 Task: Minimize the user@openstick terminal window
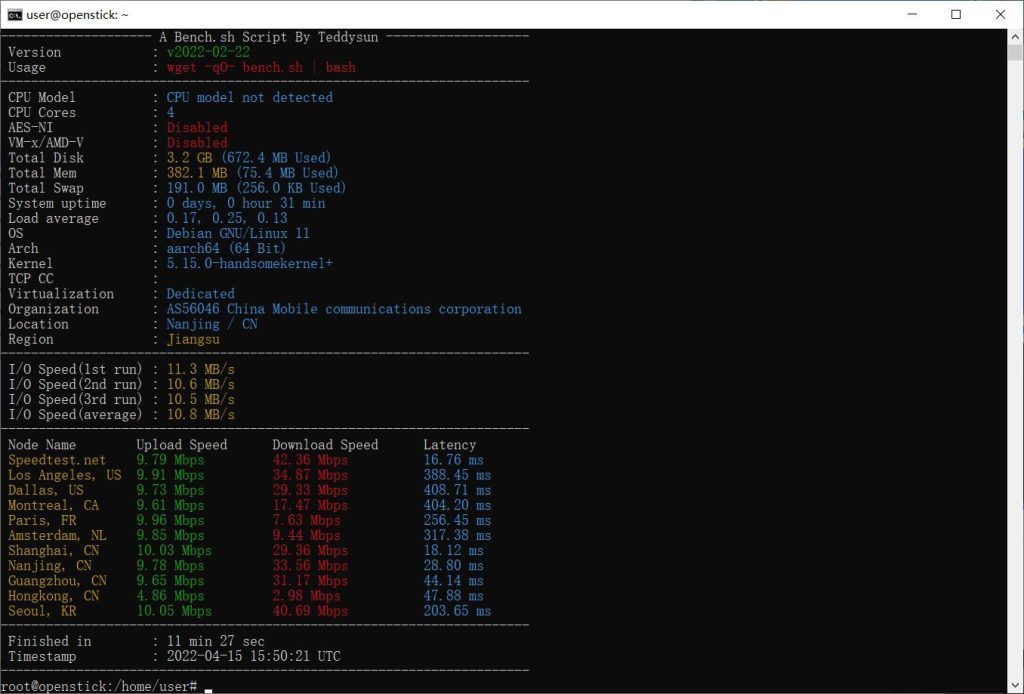coord(913,14)
